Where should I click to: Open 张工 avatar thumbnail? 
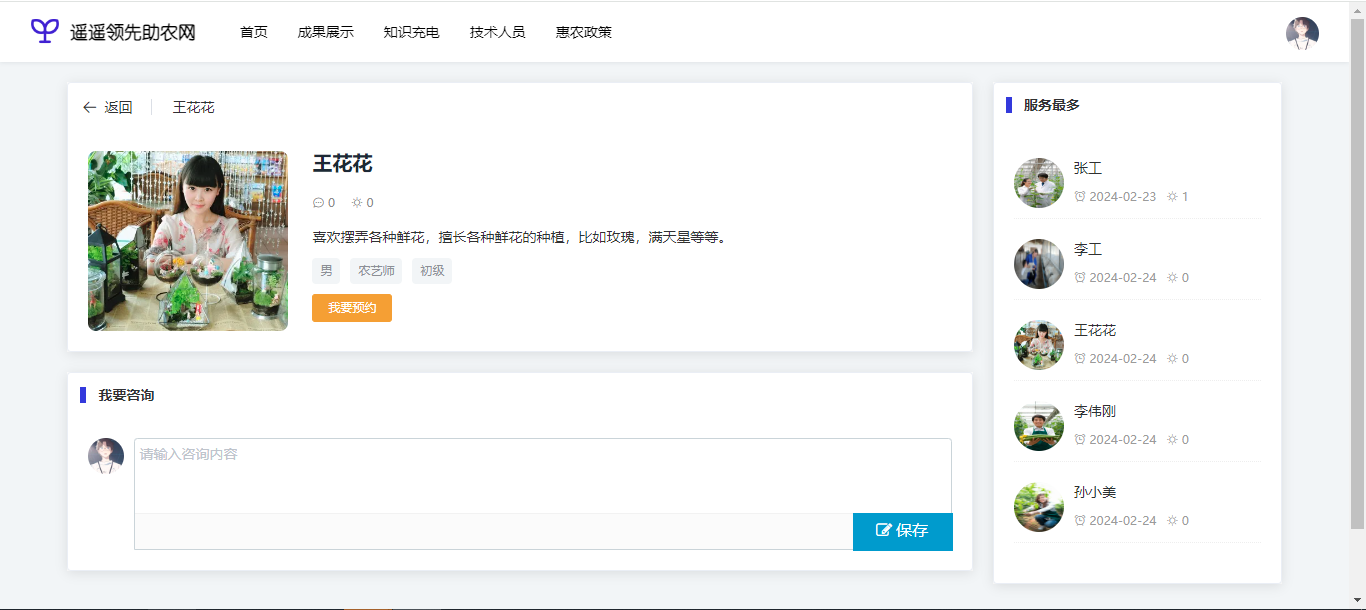[x=1039, y=183]
